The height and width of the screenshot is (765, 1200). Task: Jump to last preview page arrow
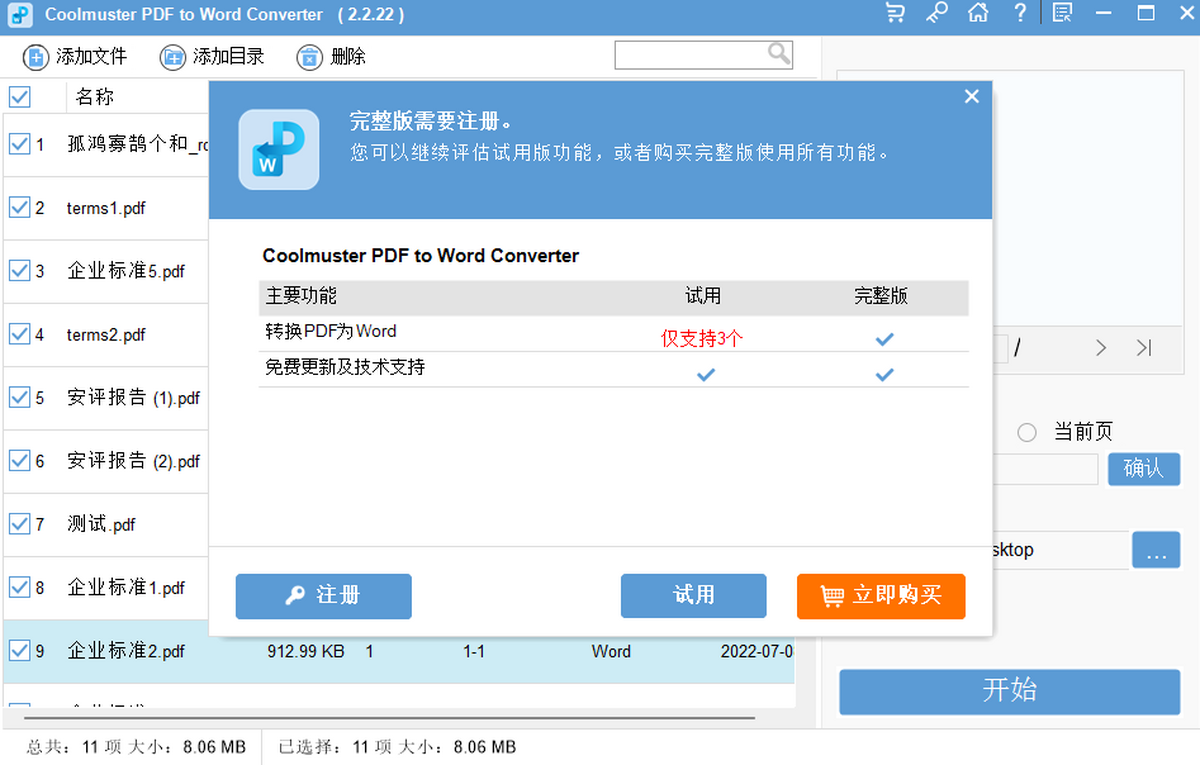(1144, 348)
